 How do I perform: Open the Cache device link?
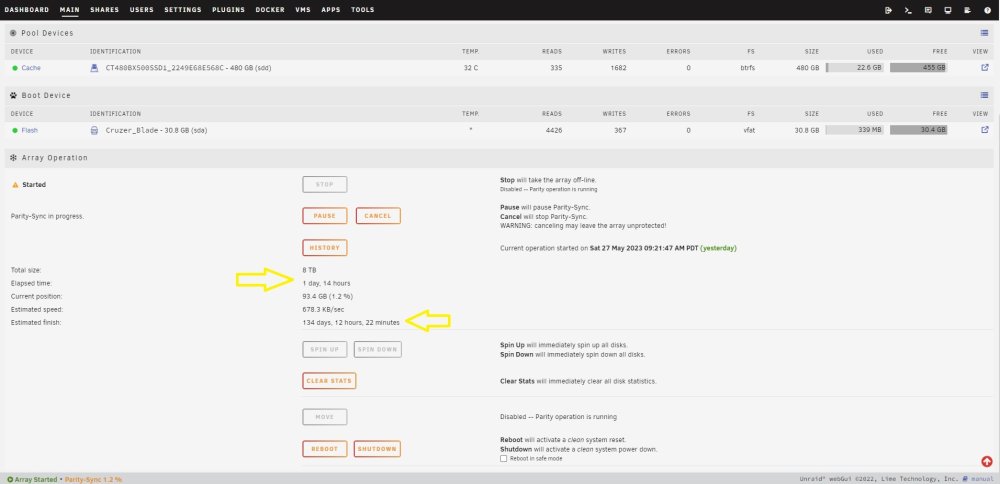point(31,68)
